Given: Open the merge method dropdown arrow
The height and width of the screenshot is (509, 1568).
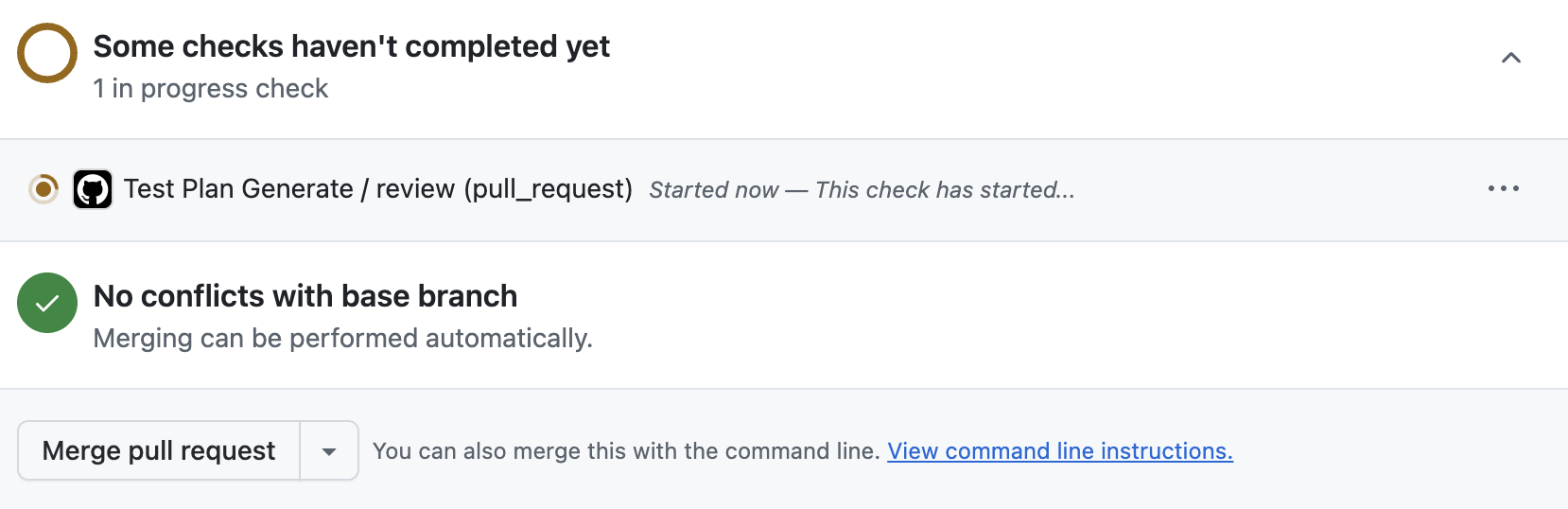Looking at the screenshot, I should click(x=329, y=451).
